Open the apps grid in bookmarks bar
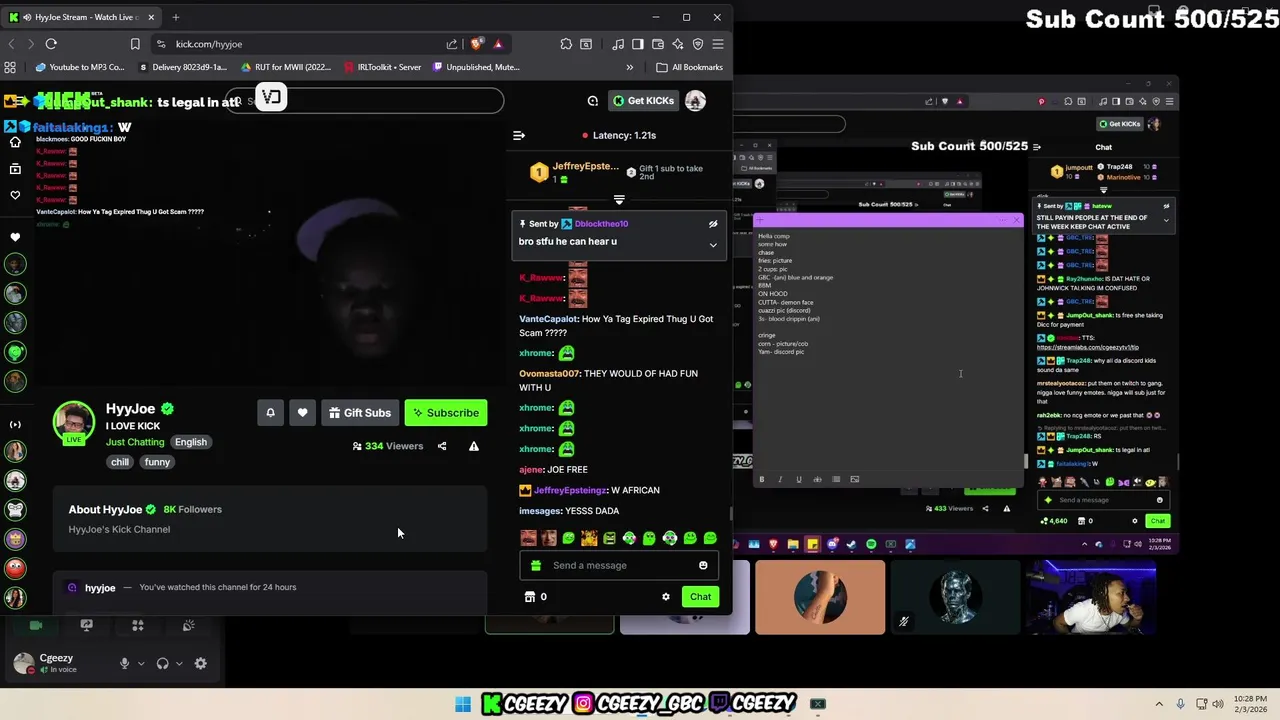The width and height of the screenshot is (1280, 720). point(10,67)
